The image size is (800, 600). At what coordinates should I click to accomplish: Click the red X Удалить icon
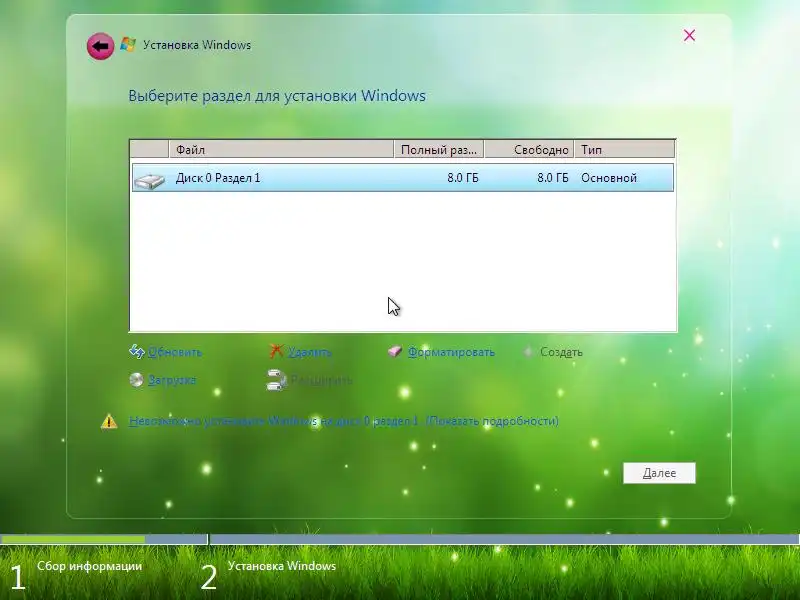276,351
